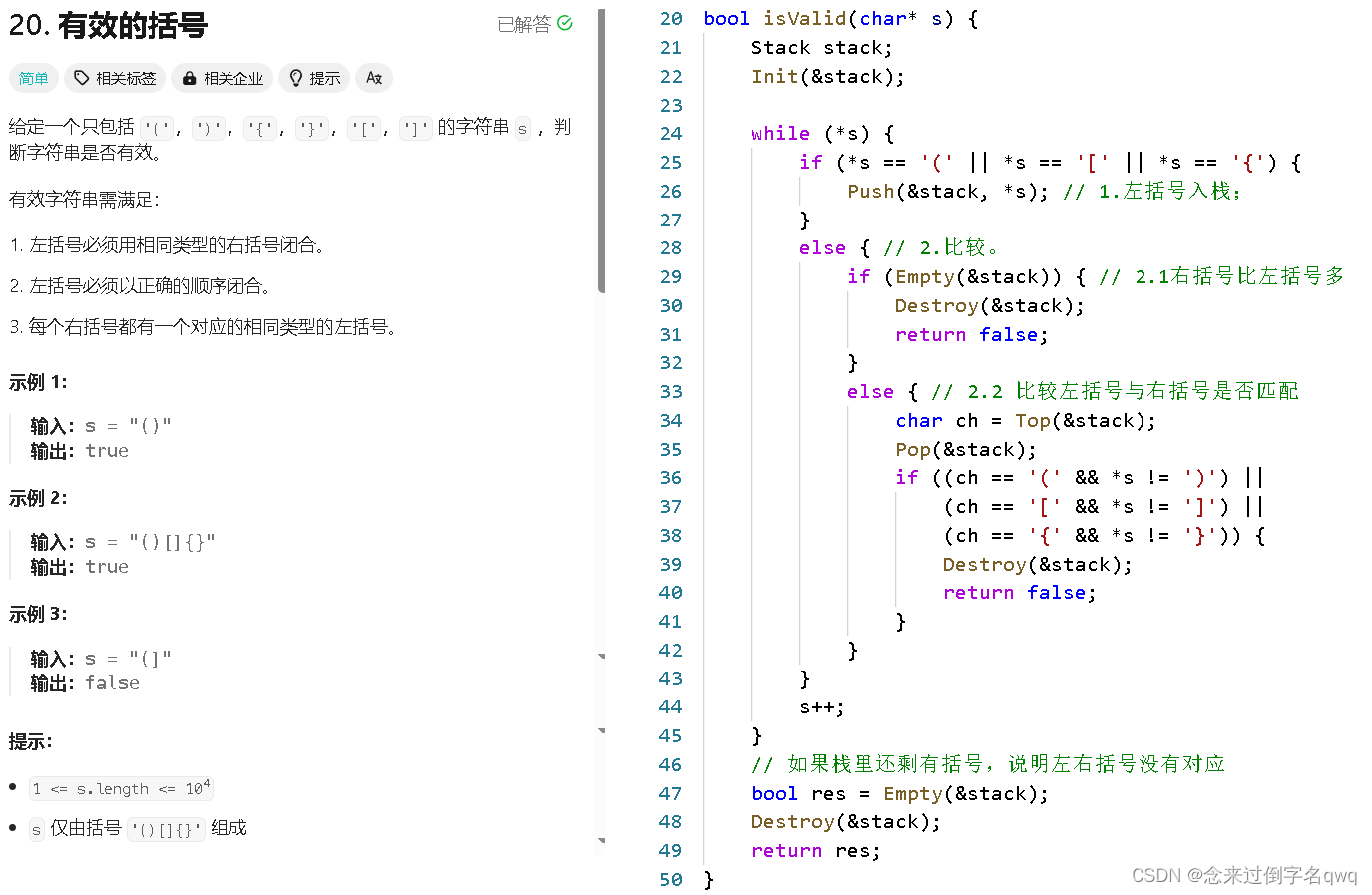Viewport: 1372px width, 895px height.
Task: Click the return res; statement
Action: (816, 851)
